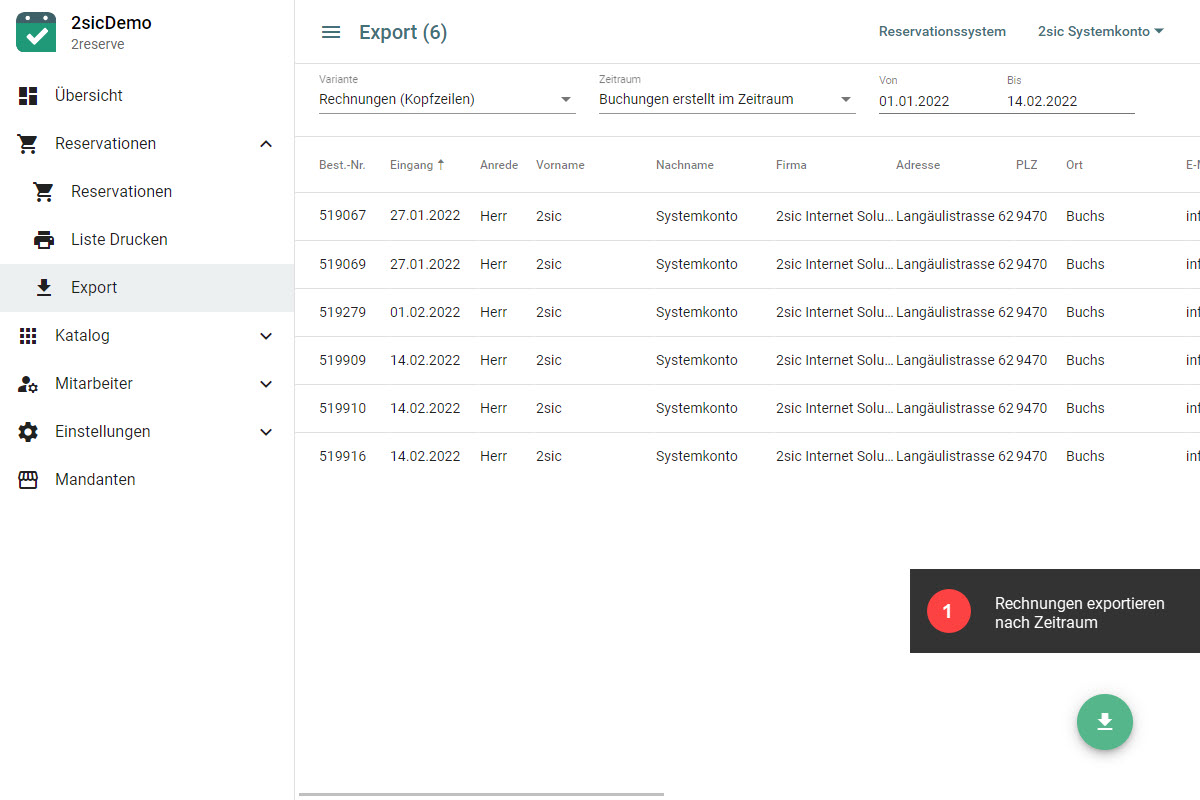The image size is (1200, 800).
Task: Click the Reservationssystem link
Action: coord(942,32)
